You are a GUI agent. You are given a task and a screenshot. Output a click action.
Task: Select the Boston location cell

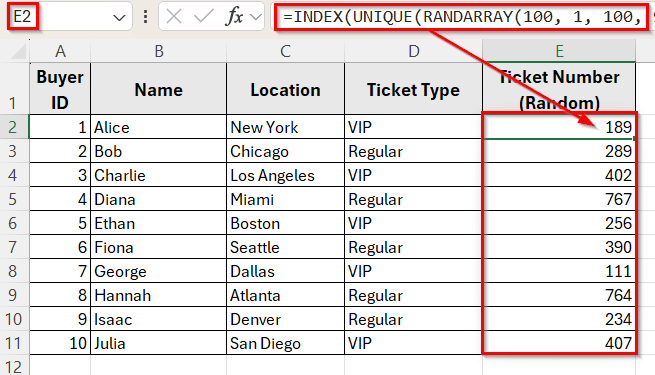point(285,223)
